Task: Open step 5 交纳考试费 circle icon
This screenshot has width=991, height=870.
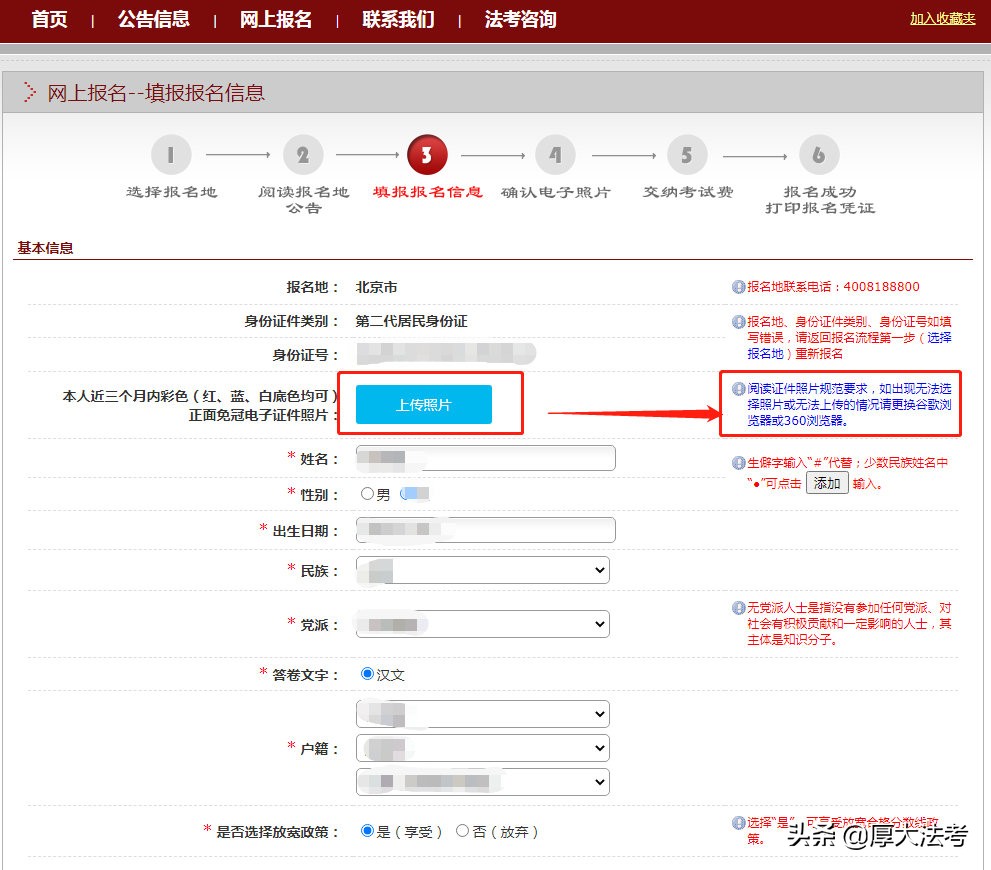Action: tap(686, 155)
